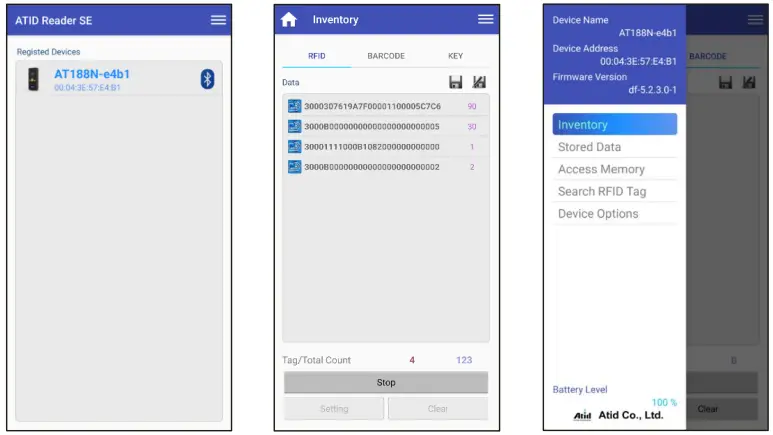The image size is (773, 435).
Task: Click firmware version df-5.2.3.0-1
Action: pyautogui.click(x=652, y=90)
